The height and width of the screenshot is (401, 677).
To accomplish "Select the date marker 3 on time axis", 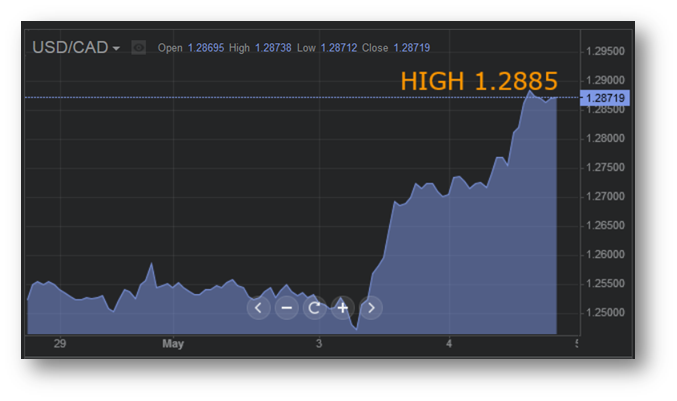I will [x=319, y=344].
